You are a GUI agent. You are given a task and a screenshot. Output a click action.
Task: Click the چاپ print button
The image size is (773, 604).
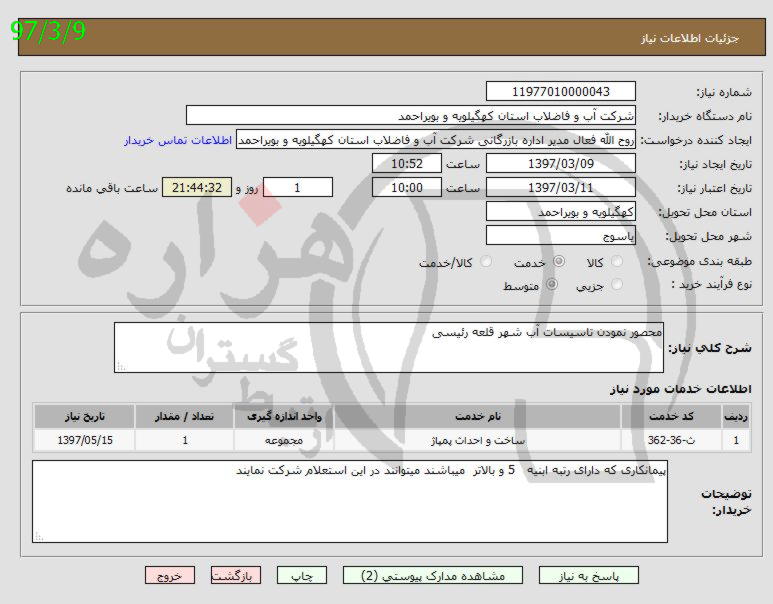tap(302, 575)
